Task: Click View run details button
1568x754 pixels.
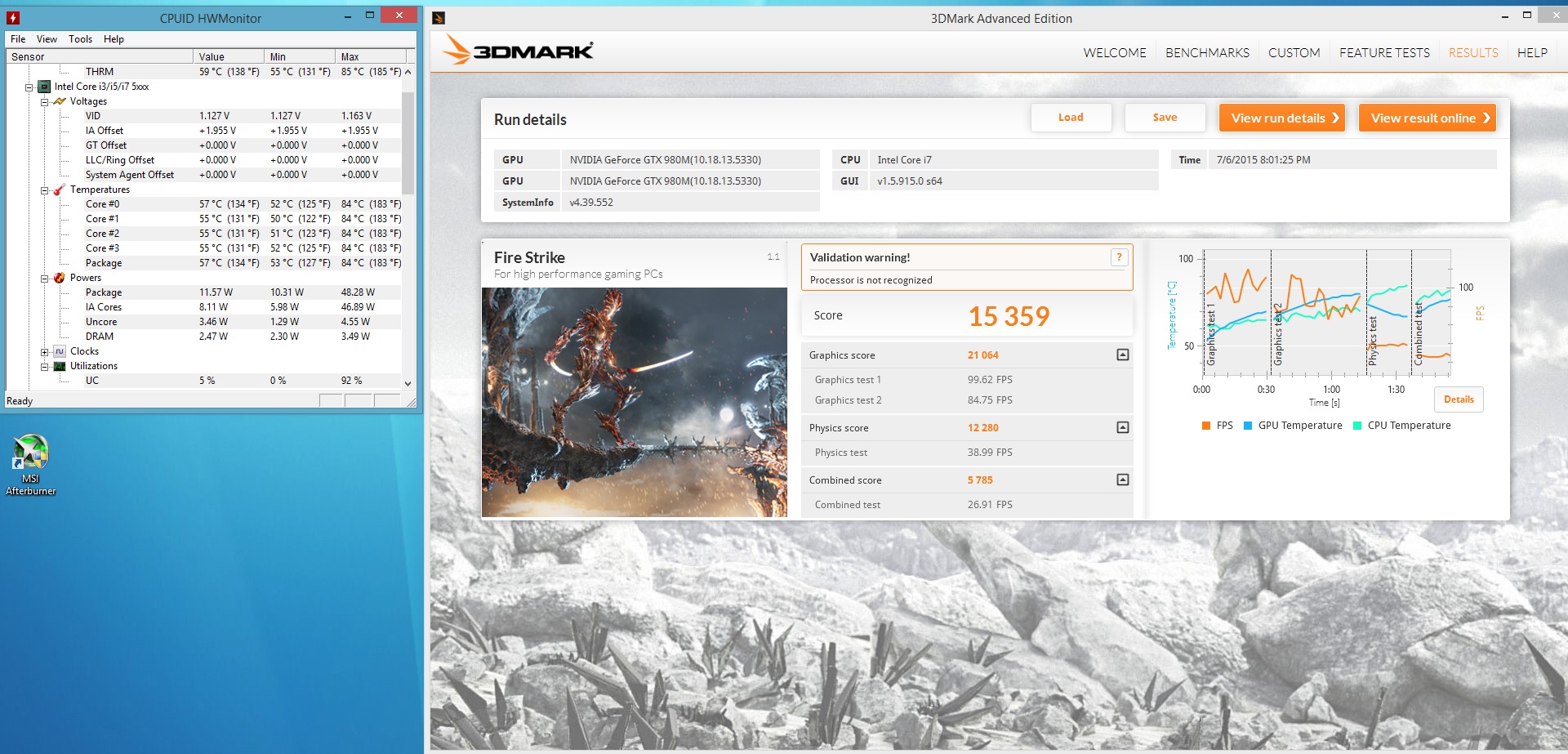Action: tap(1282, 118)
